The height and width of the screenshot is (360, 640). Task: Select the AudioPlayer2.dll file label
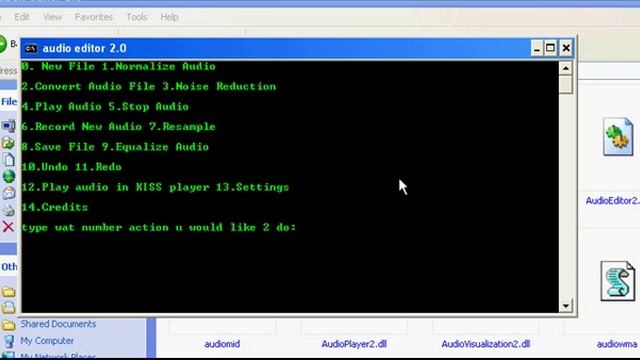point(354,344)
